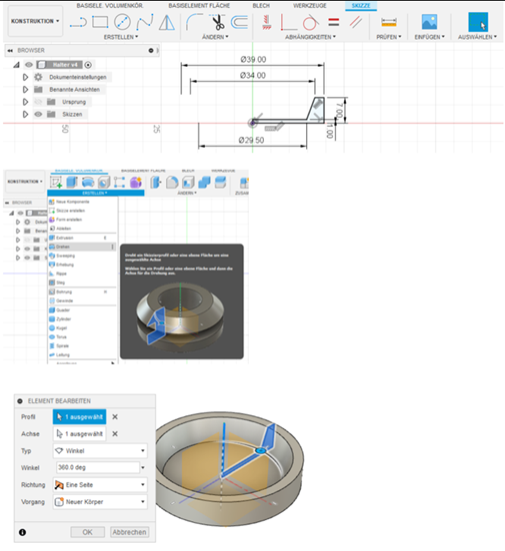Open the ABHÄNGIGKEITEN dropdown
The image size is (505, 551).
point(310,37)
